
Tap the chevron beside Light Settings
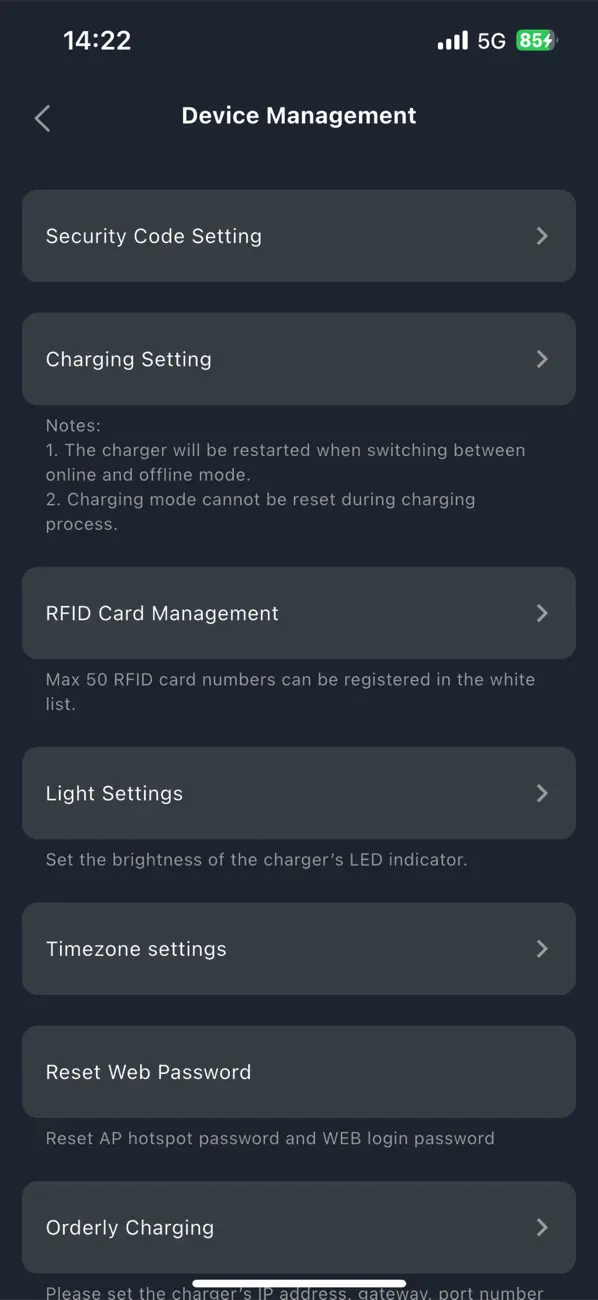click(x=543, y=793)
